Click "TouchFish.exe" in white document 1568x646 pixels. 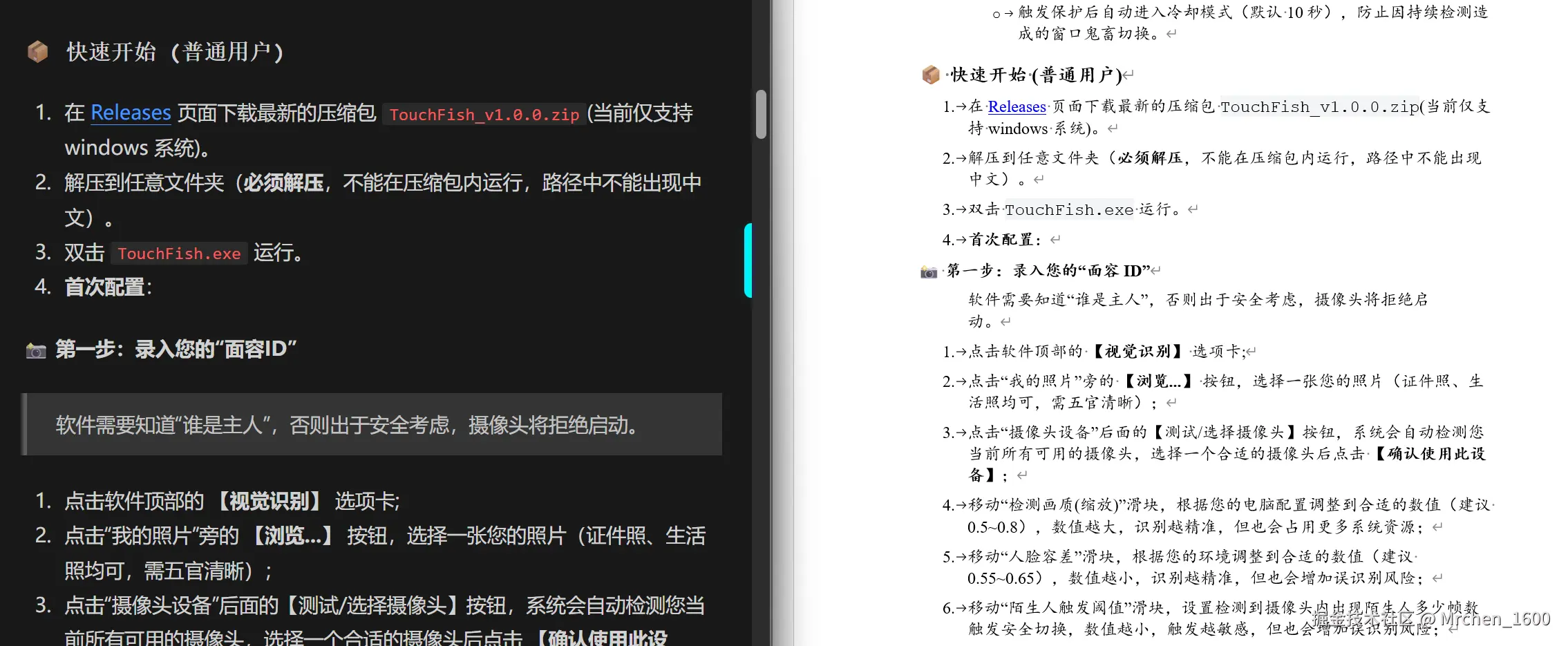[1069, 209]
